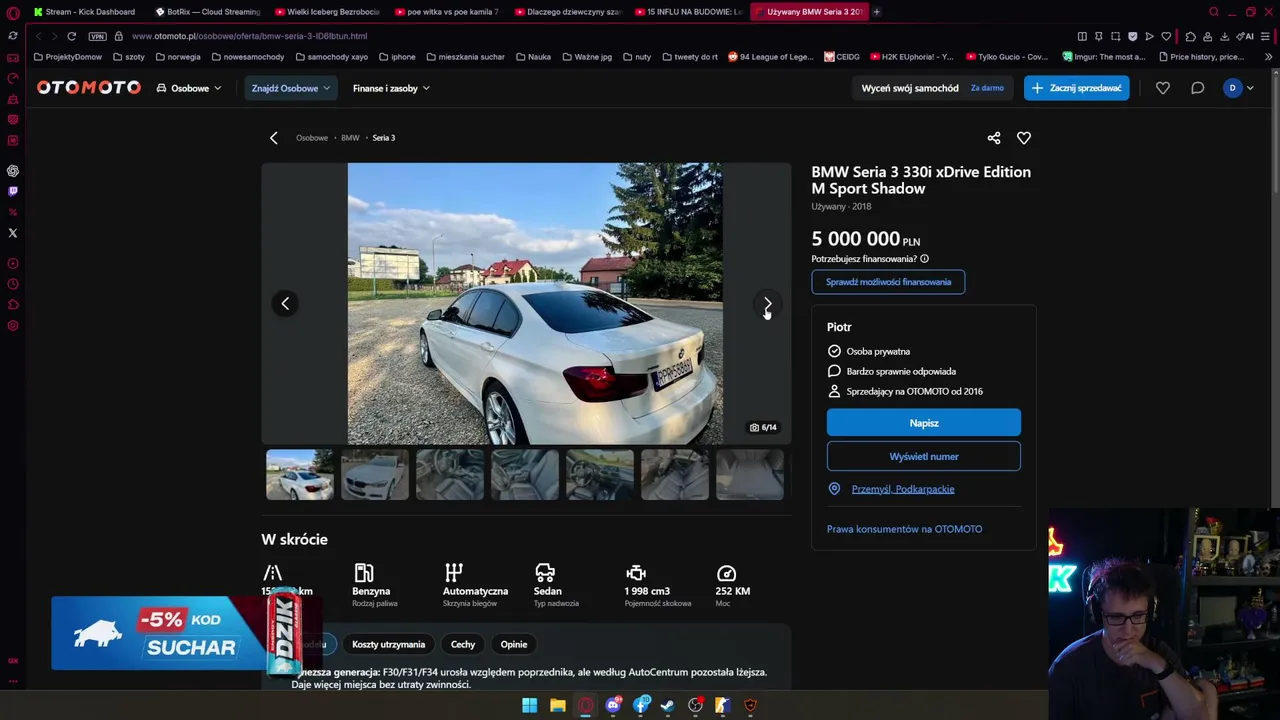Open ChatGPT from the Opera sidebar

click(x=13, y=171)
